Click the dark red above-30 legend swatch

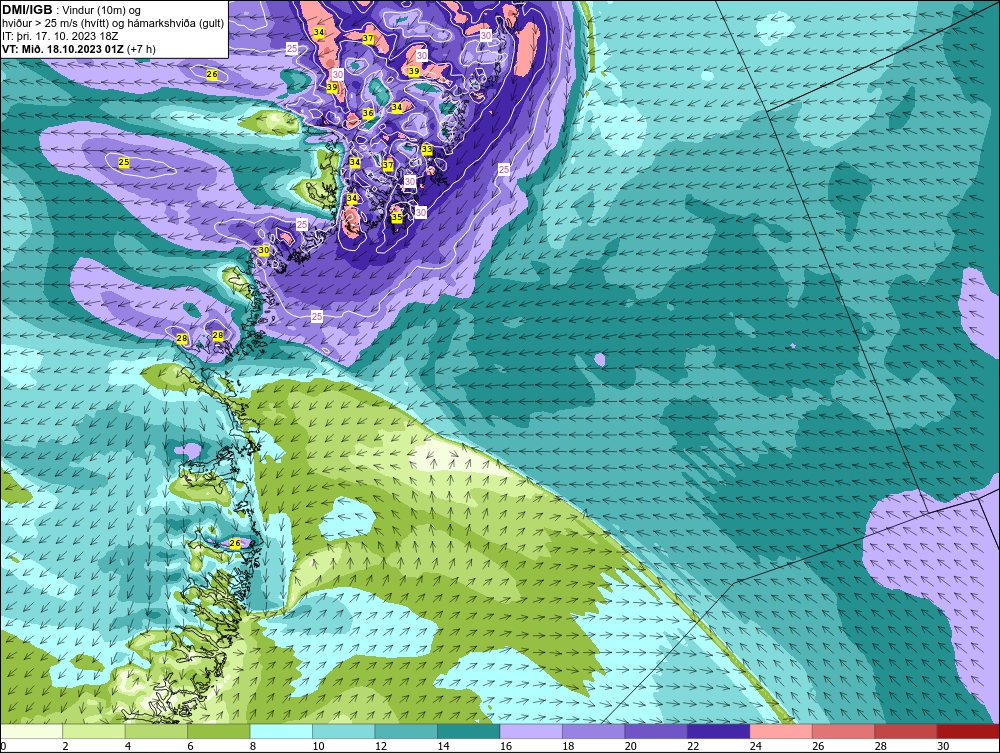(x=969, y=731)
